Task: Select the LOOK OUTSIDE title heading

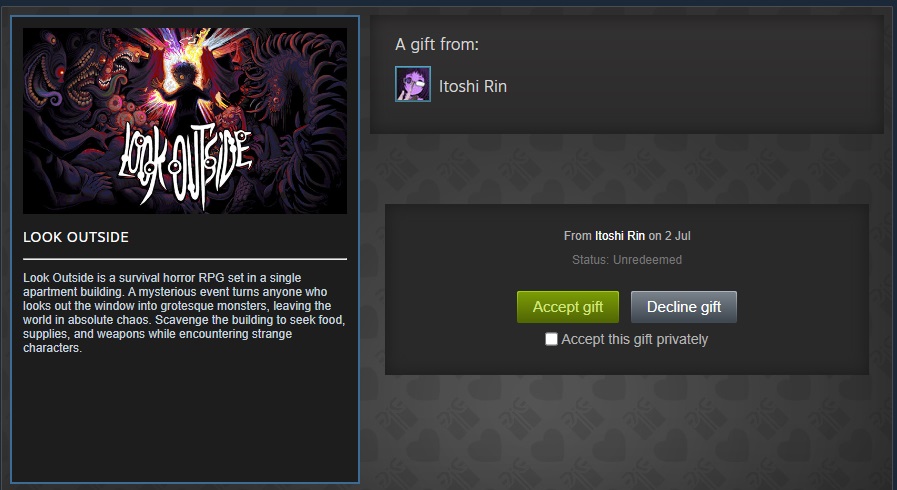Action: [76, 237]
